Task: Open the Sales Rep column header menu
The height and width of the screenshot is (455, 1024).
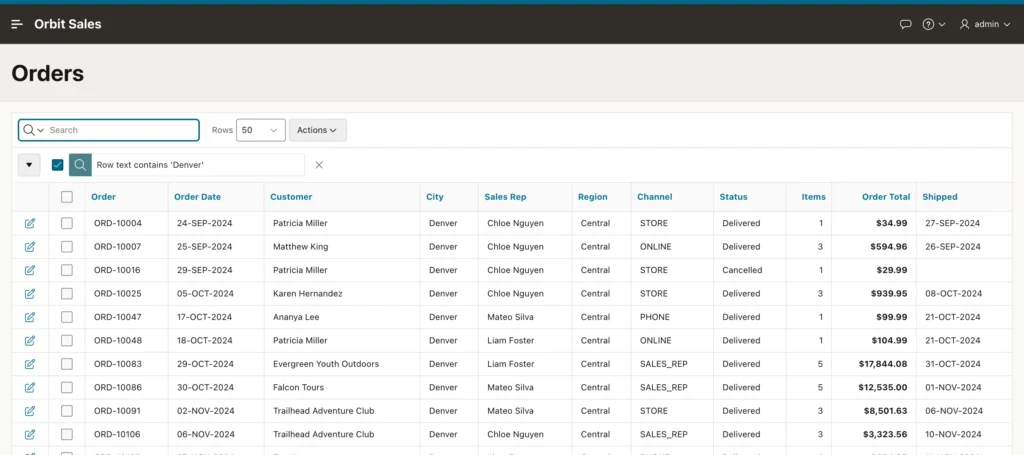Action: tap(505, 196)
